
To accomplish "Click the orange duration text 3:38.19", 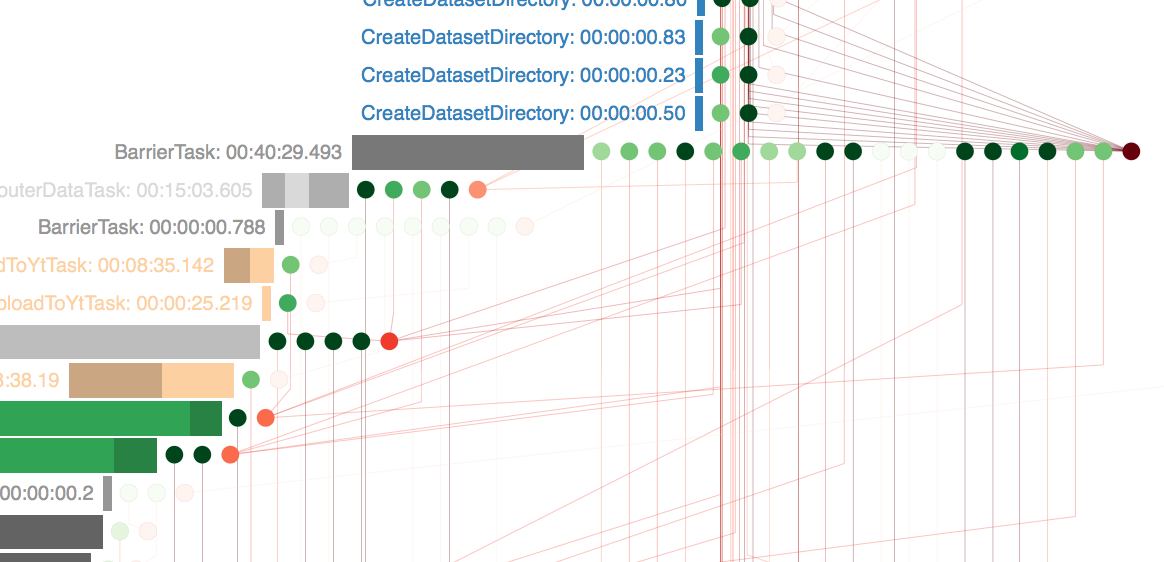I will pyautogui.click(x=29, y=380).
